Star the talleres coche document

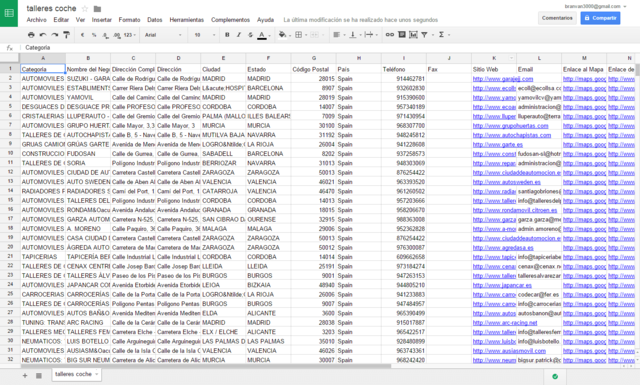click(85, 9)
